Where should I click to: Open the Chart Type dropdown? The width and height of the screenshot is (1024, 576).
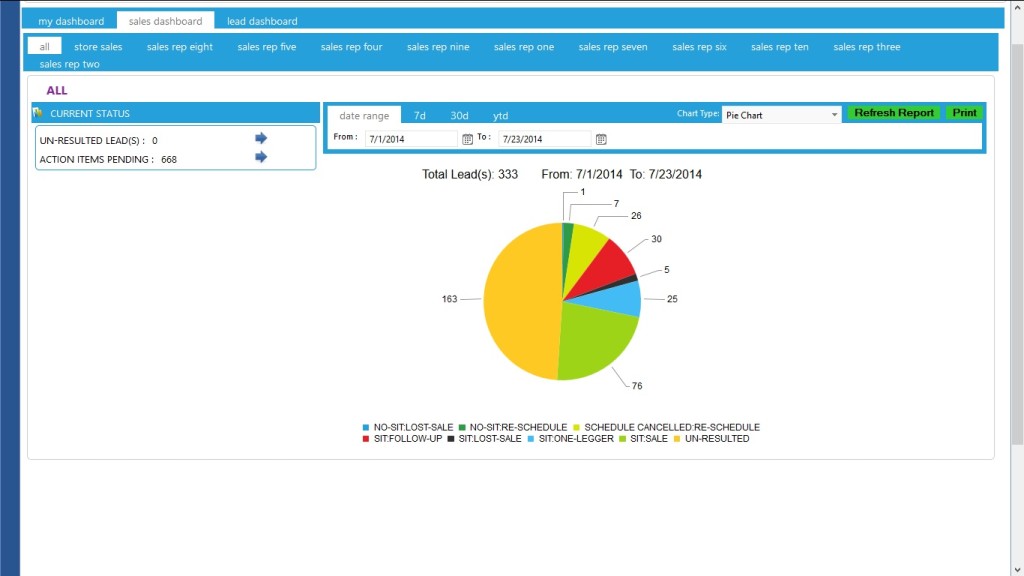coord(781,115)
